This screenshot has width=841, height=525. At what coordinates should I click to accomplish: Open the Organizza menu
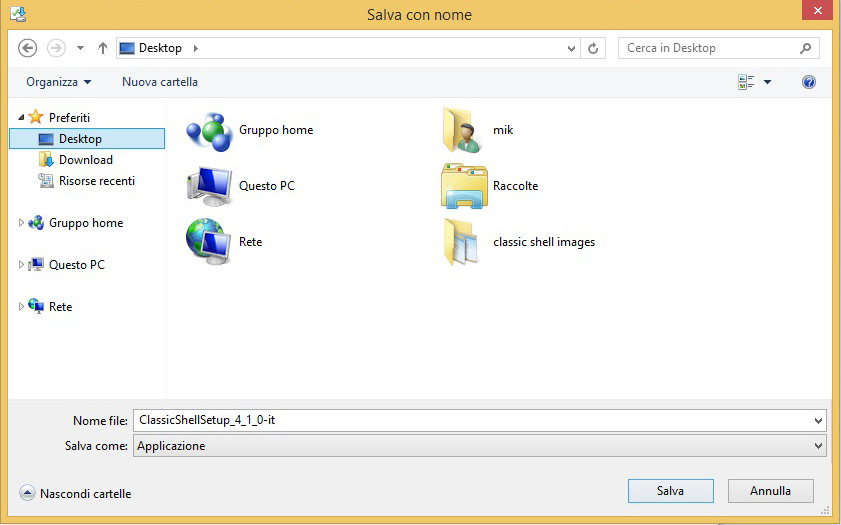pyautogui.click(x=58, y=82)
